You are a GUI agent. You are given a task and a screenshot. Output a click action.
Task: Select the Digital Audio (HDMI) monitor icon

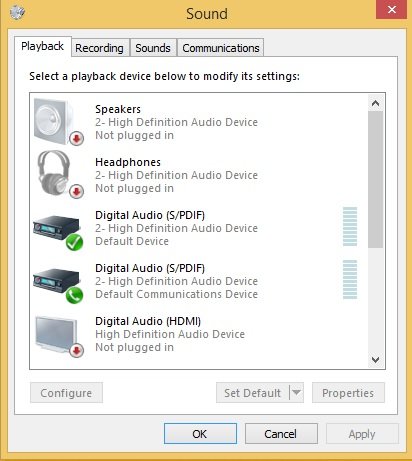[x=56, y=334]
